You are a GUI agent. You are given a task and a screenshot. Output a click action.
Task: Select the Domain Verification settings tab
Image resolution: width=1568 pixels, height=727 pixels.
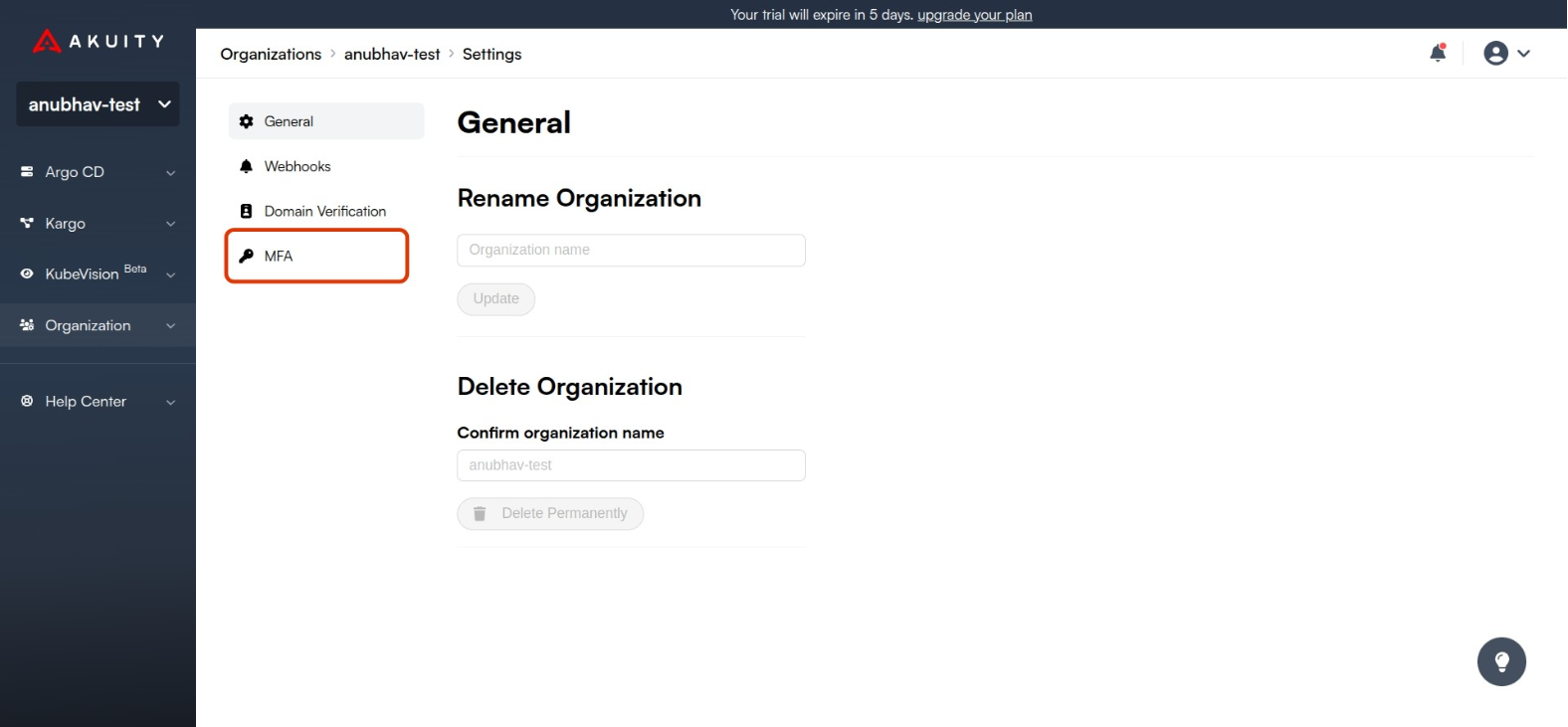point(326,211)
